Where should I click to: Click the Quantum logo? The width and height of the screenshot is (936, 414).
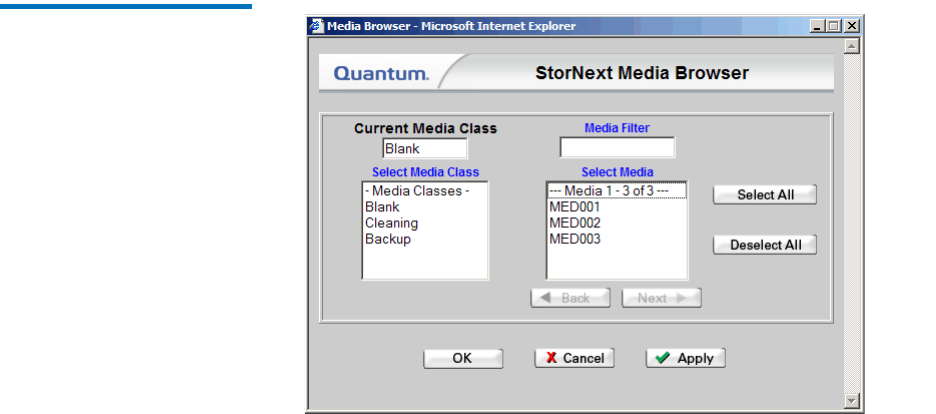coord(381,74)
